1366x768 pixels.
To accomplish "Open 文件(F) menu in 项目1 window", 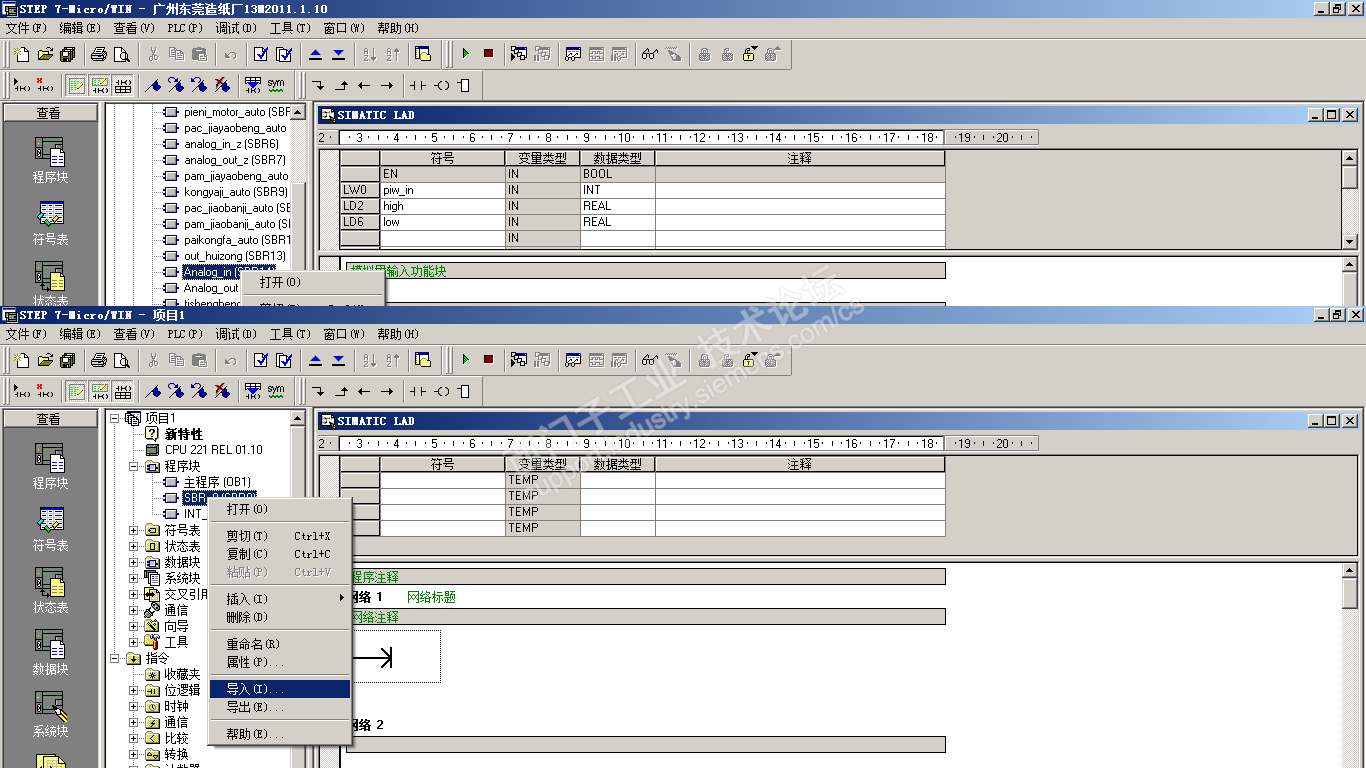I will (26, 334).
